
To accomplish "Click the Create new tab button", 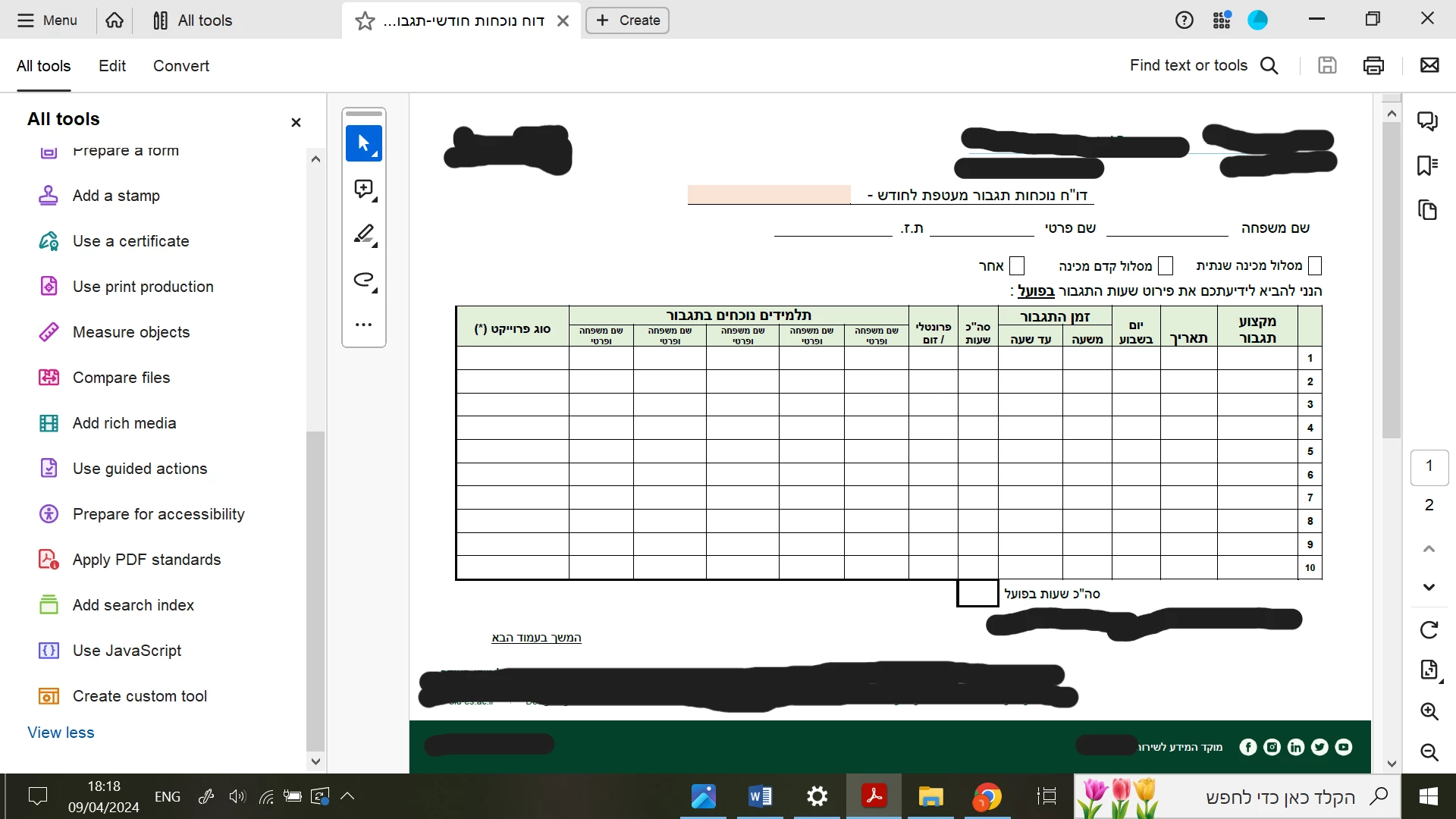I will 627,20.
